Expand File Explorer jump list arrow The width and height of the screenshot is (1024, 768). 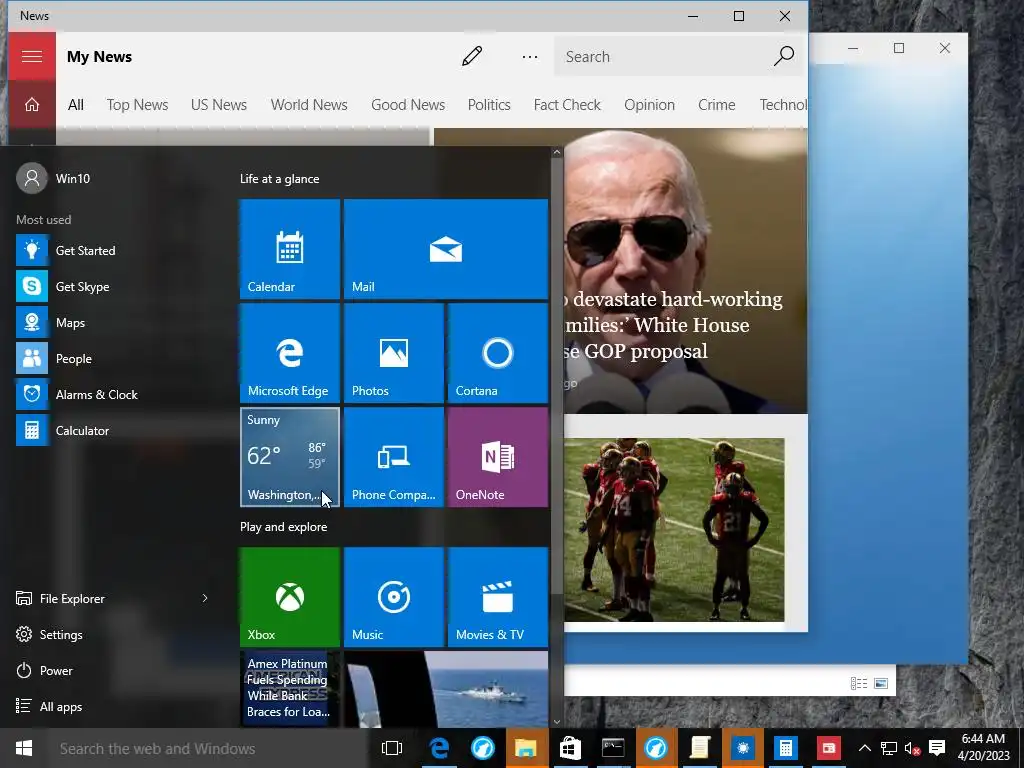pyautogui.click(x=205, y=598)
